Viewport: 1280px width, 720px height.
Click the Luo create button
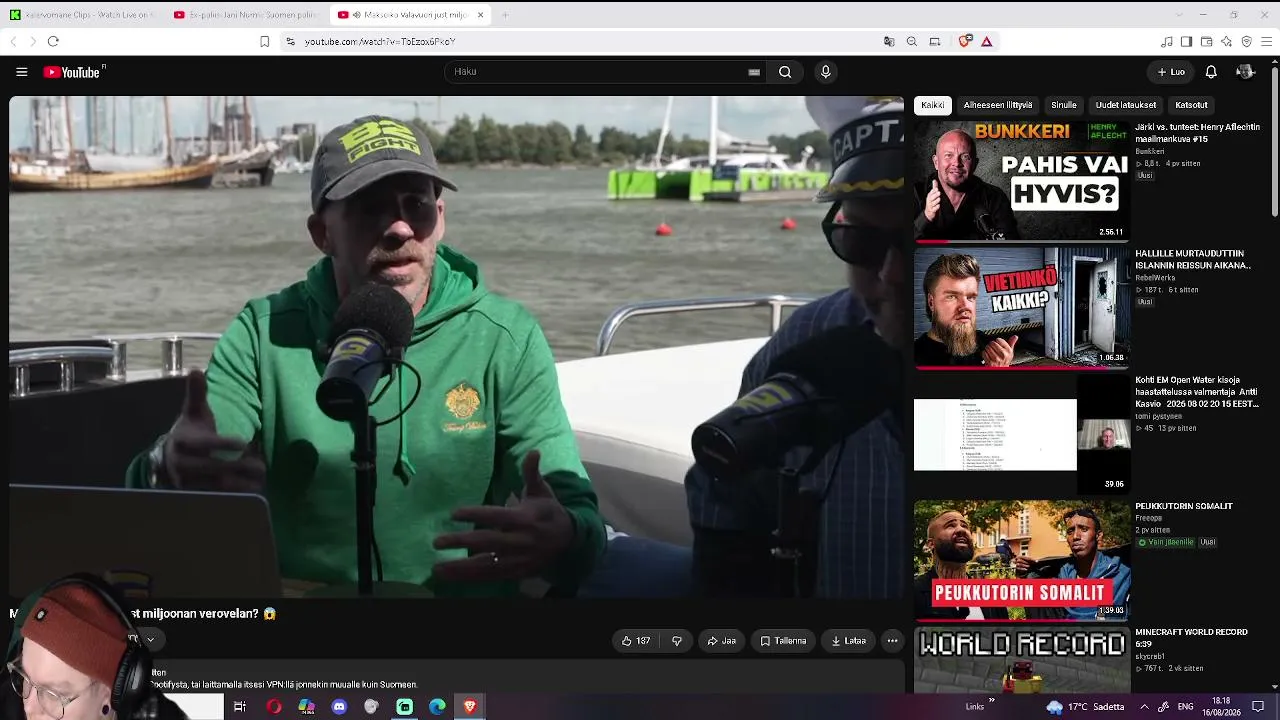[1171, 72]
